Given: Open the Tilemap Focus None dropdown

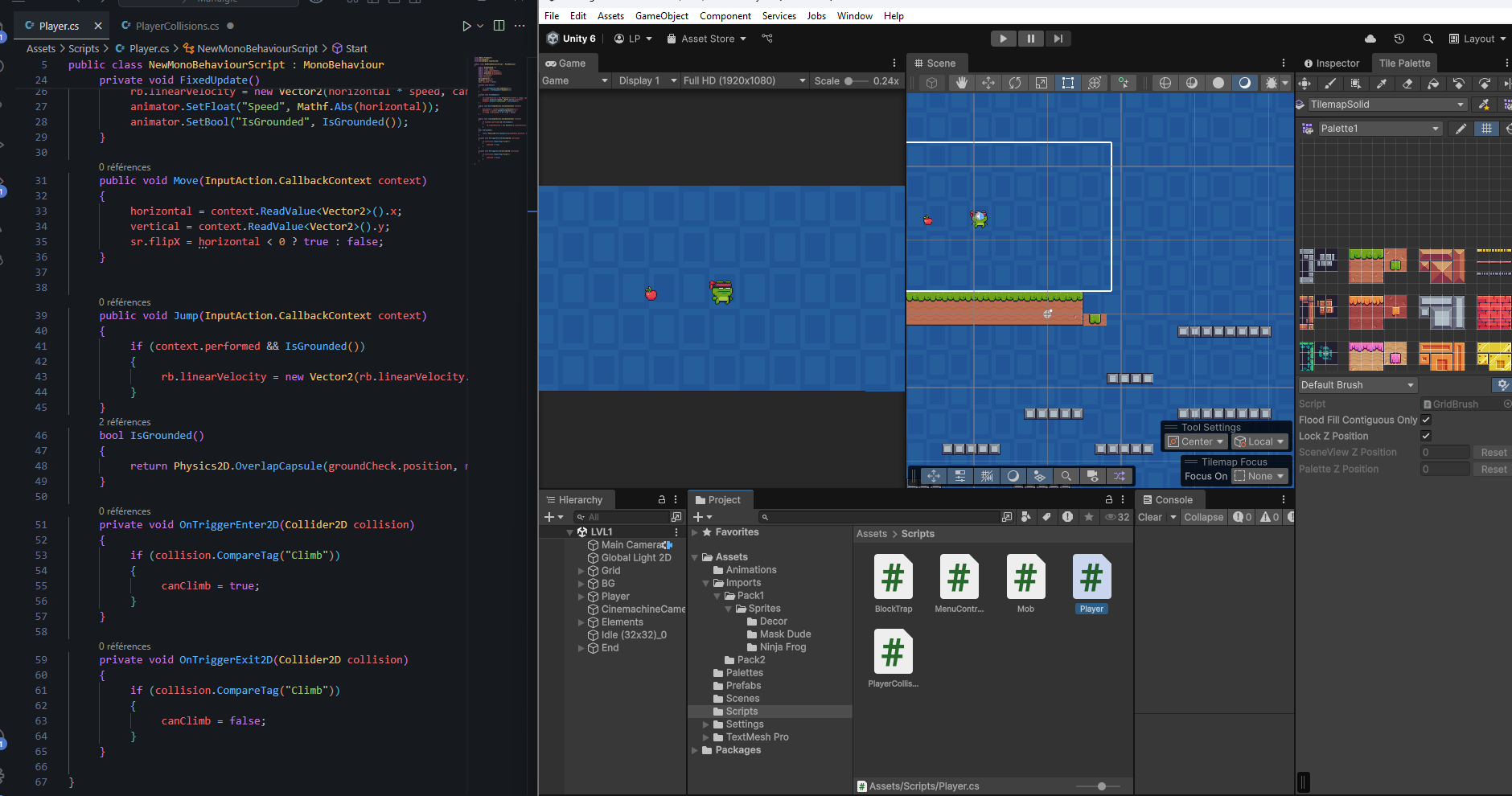Looking at the screenshot, I should point(1259,476).
